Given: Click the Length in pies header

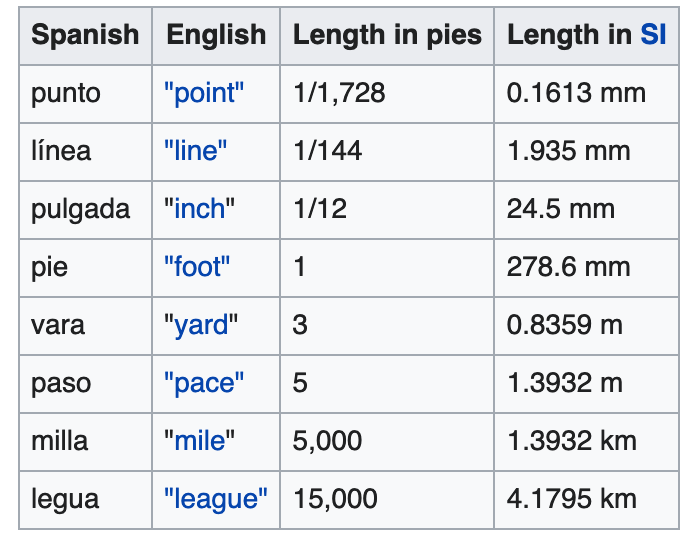Looking at the screenshot, I should tap(387, 36).
